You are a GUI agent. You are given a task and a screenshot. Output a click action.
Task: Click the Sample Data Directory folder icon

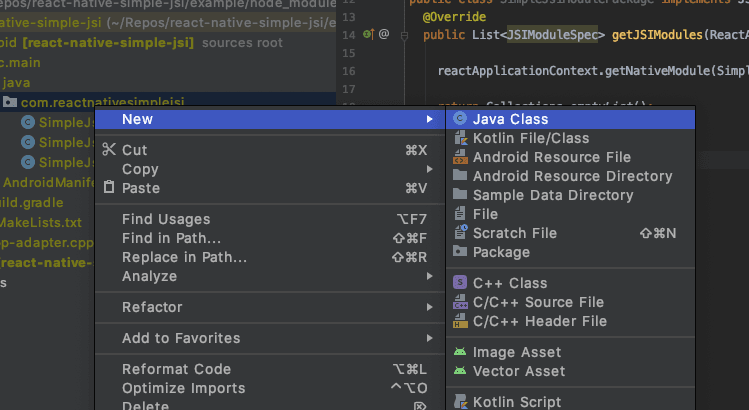coord(460,194)
